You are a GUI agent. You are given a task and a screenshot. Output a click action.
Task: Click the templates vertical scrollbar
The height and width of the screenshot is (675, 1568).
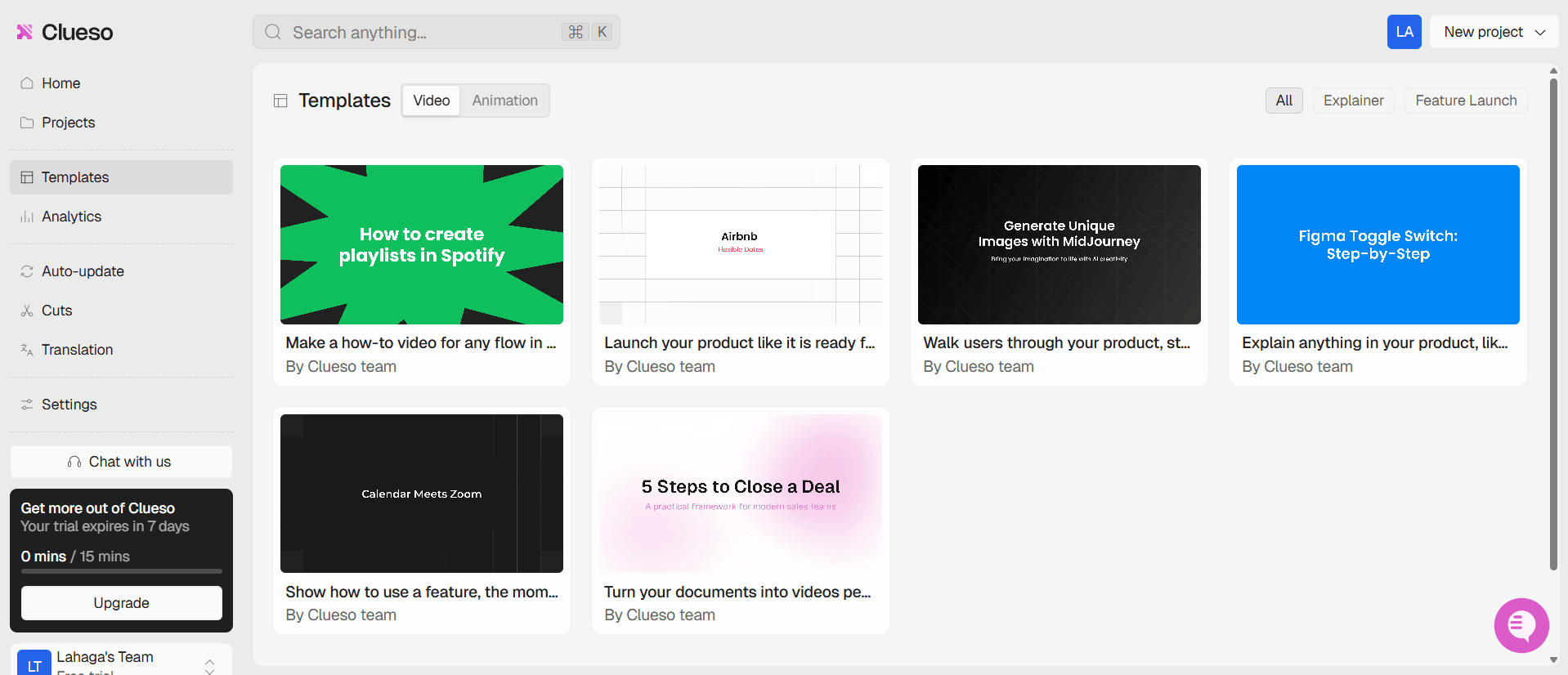click(1553, 323)
